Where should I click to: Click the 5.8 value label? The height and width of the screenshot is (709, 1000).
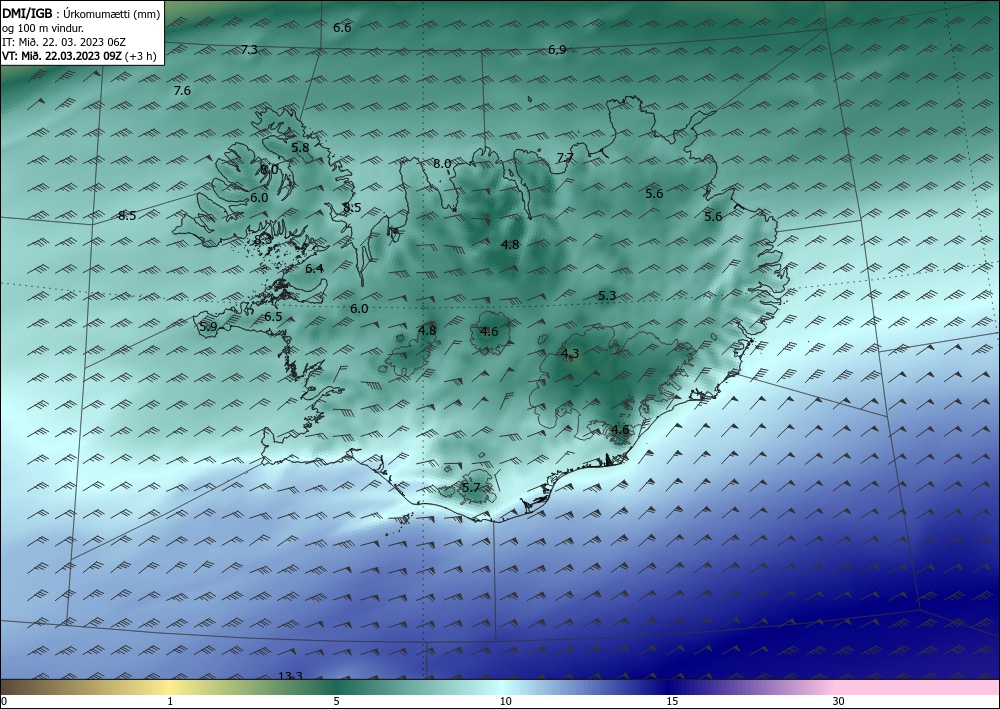(300, 147)
